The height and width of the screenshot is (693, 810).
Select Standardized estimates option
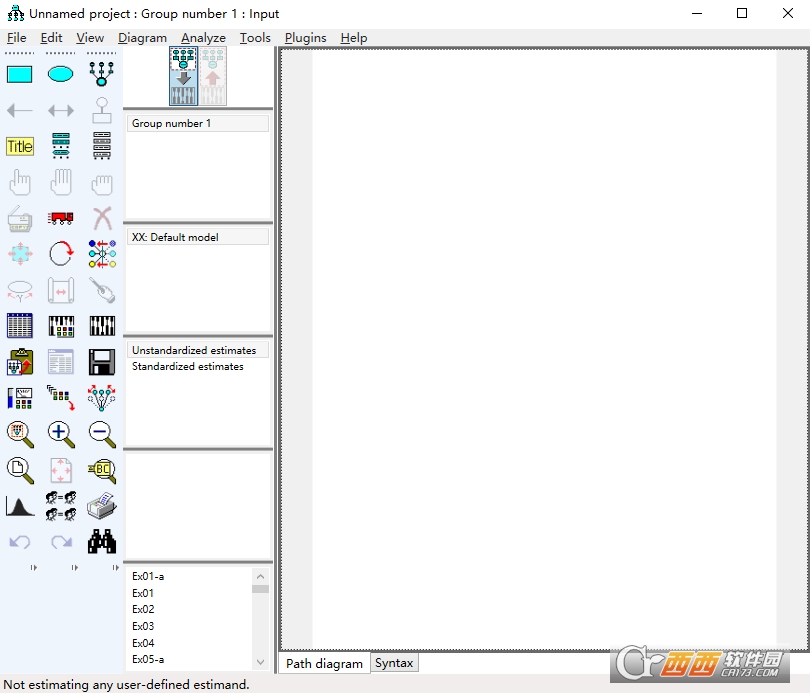(x=198, y=366)
